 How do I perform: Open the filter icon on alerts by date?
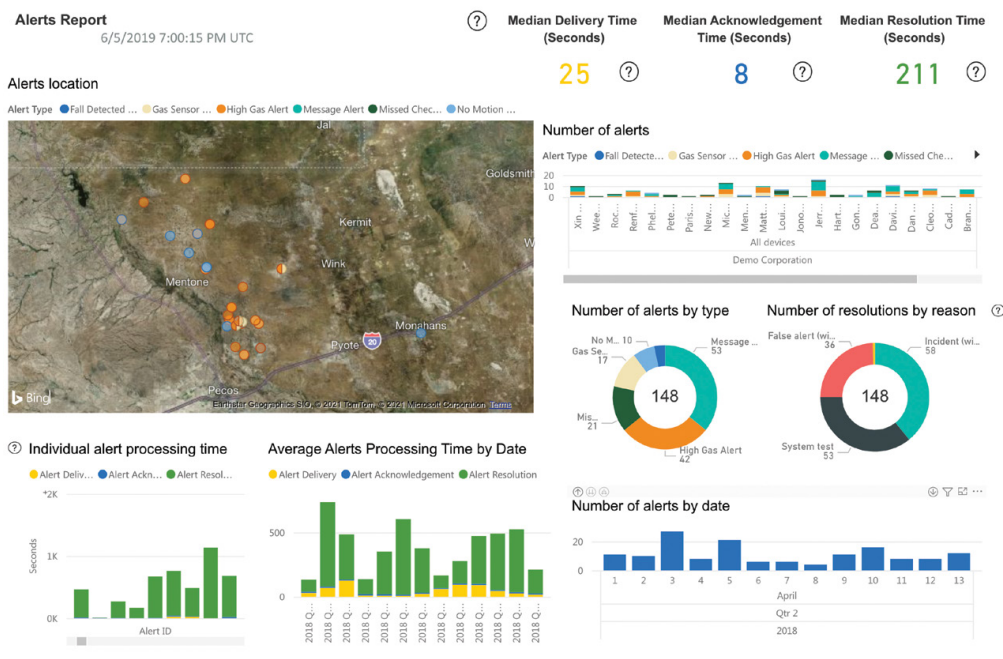coord(948,492)
